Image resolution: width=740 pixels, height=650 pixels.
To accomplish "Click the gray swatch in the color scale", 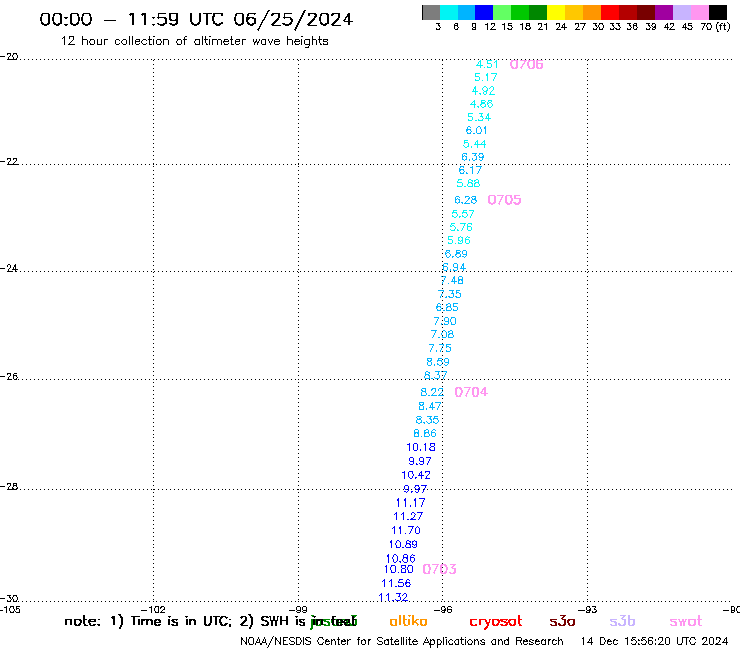I will click(431, 12).
